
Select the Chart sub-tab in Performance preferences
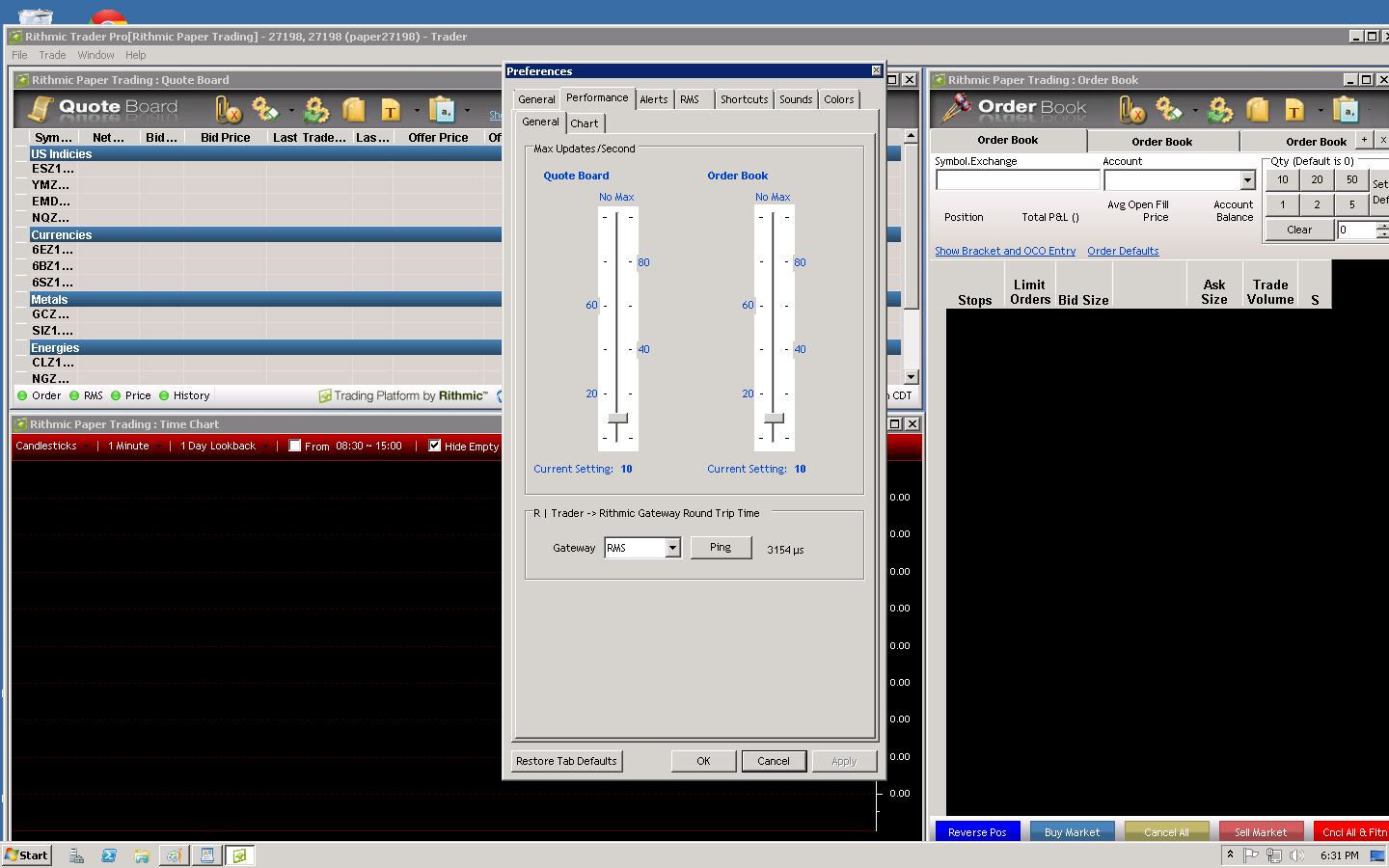tap(585, 123)
